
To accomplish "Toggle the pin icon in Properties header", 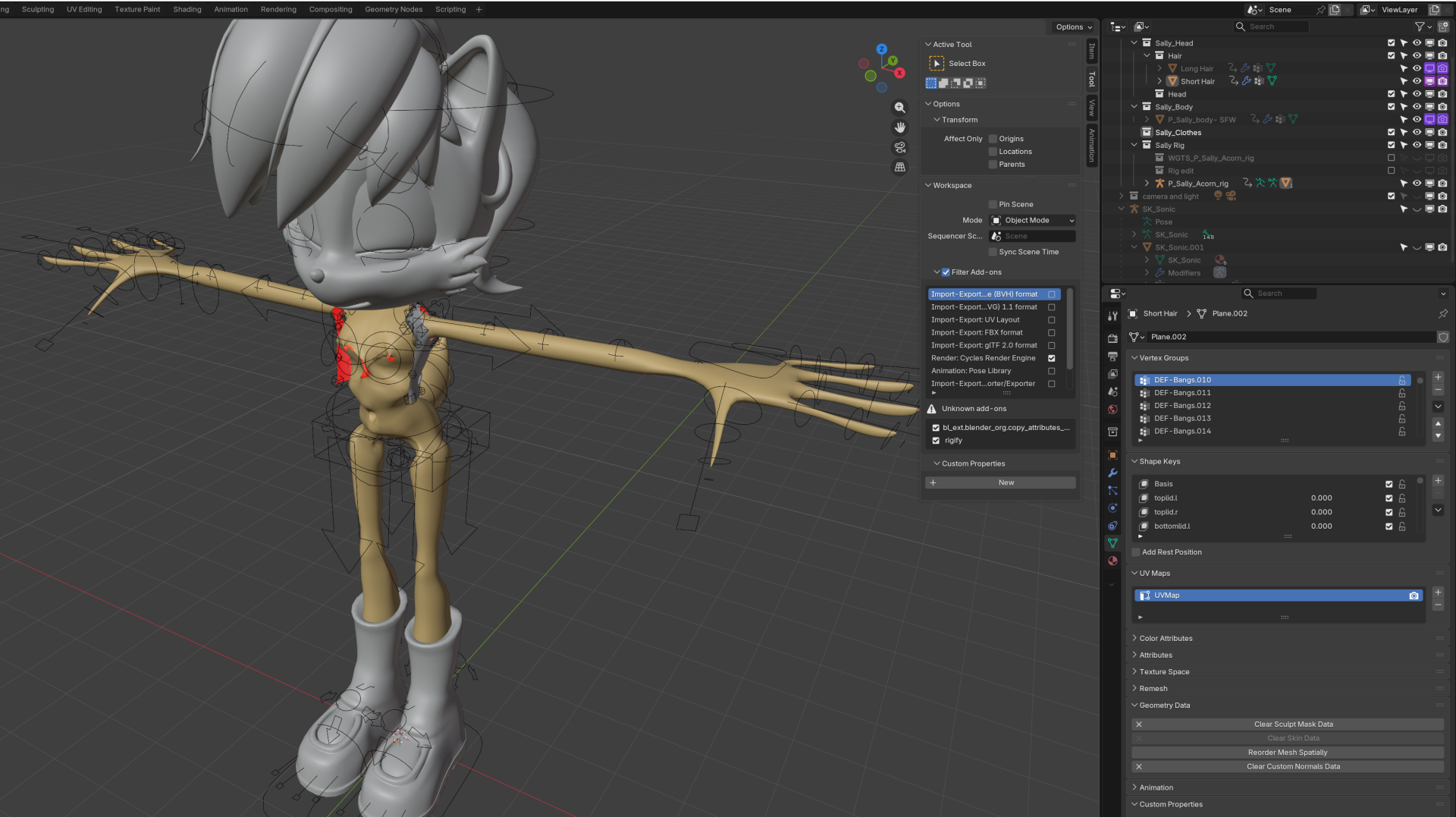I will click(1442, 313).
